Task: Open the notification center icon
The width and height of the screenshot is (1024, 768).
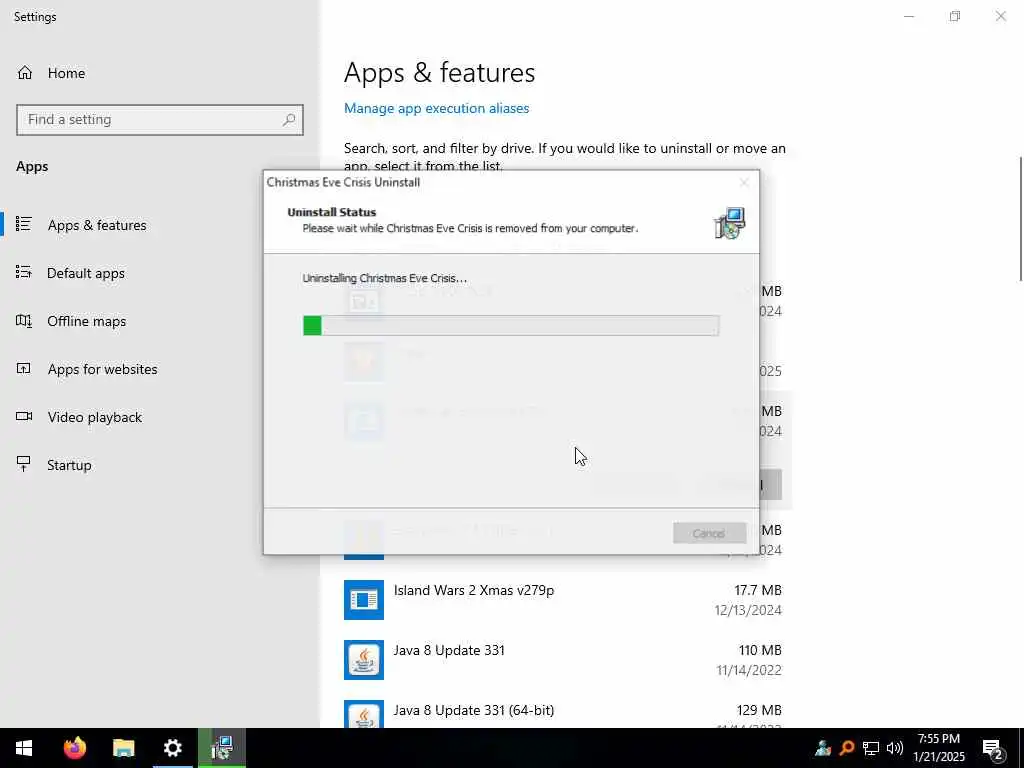Action: pyautogui.click(x=993, y=749)
